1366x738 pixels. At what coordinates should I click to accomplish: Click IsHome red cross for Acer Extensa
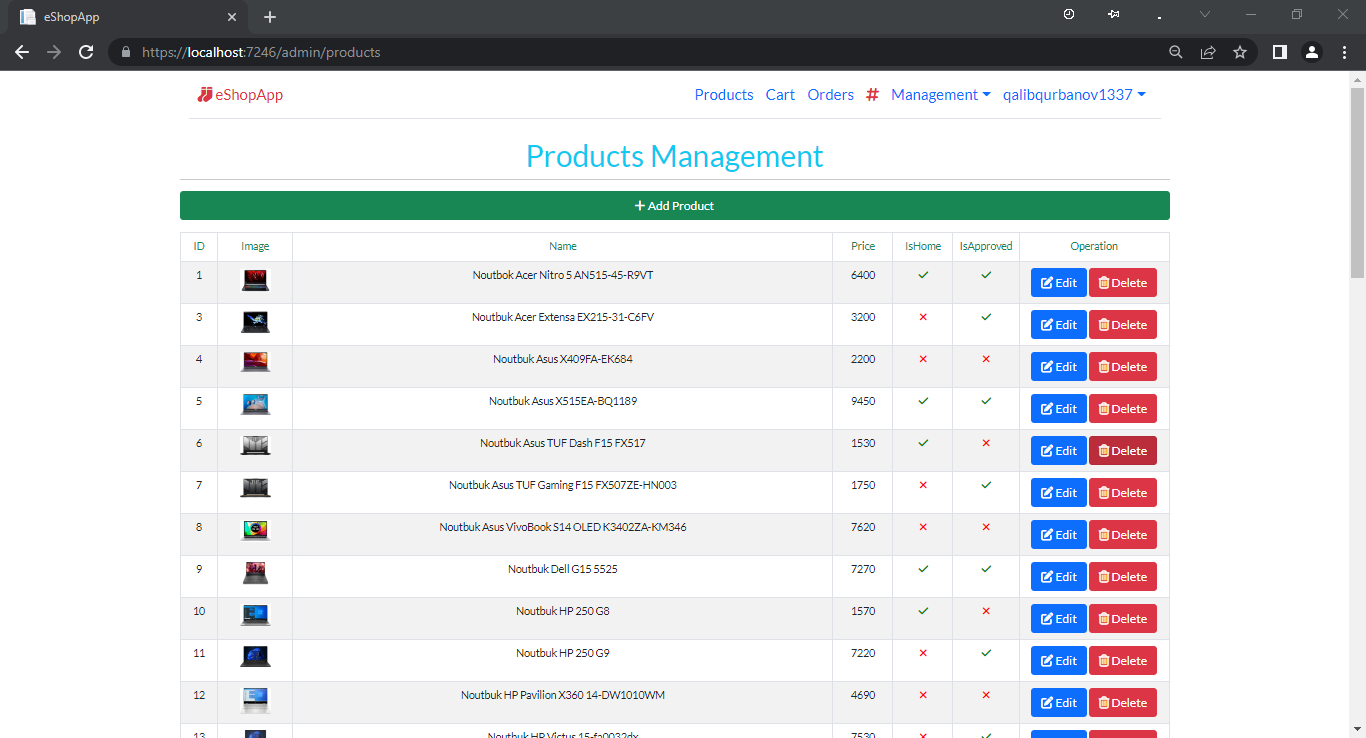click(923, 317)
